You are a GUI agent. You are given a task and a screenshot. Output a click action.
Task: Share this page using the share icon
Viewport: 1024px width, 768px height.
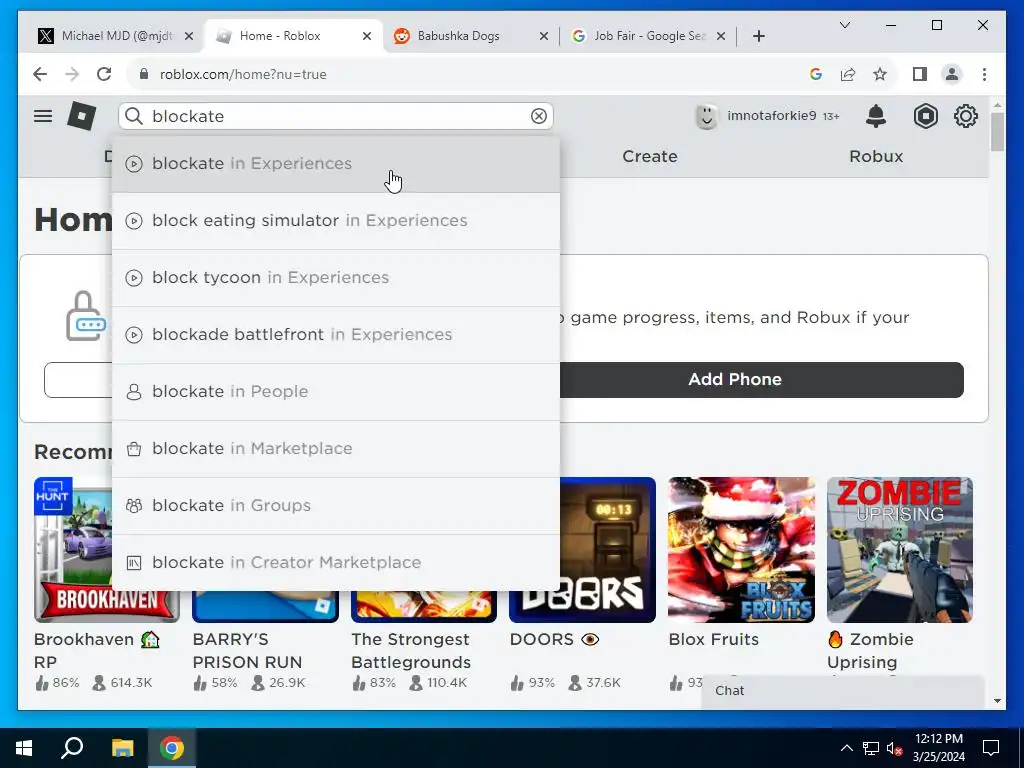[848, 74]
